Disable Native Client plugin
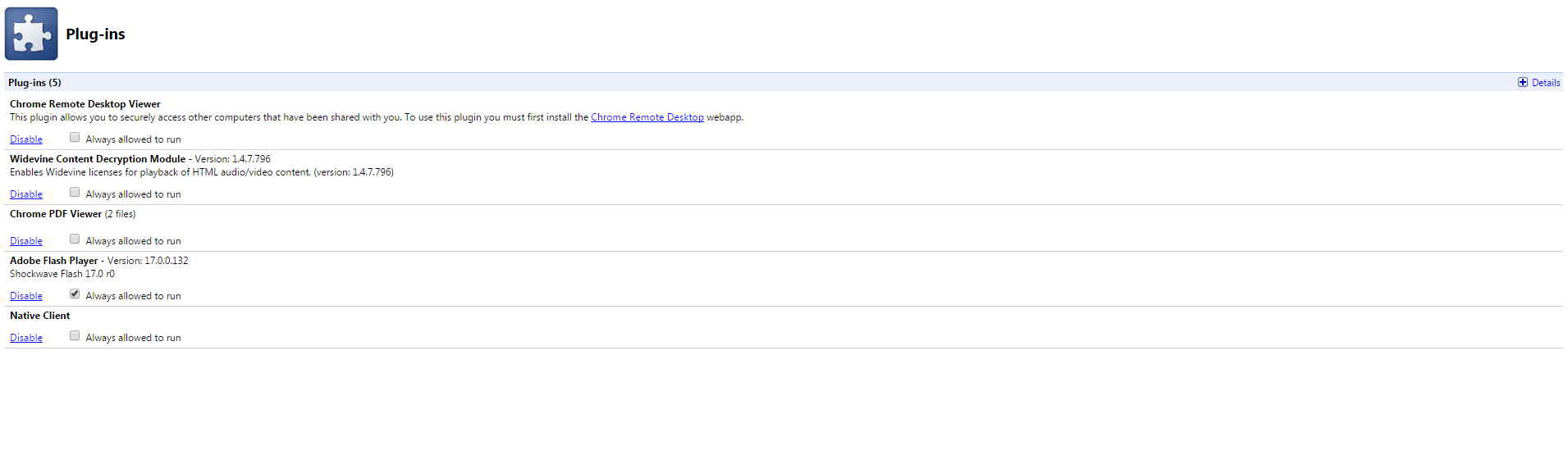This screenshot has height=460, width=1568. click(x=26, y=338)
